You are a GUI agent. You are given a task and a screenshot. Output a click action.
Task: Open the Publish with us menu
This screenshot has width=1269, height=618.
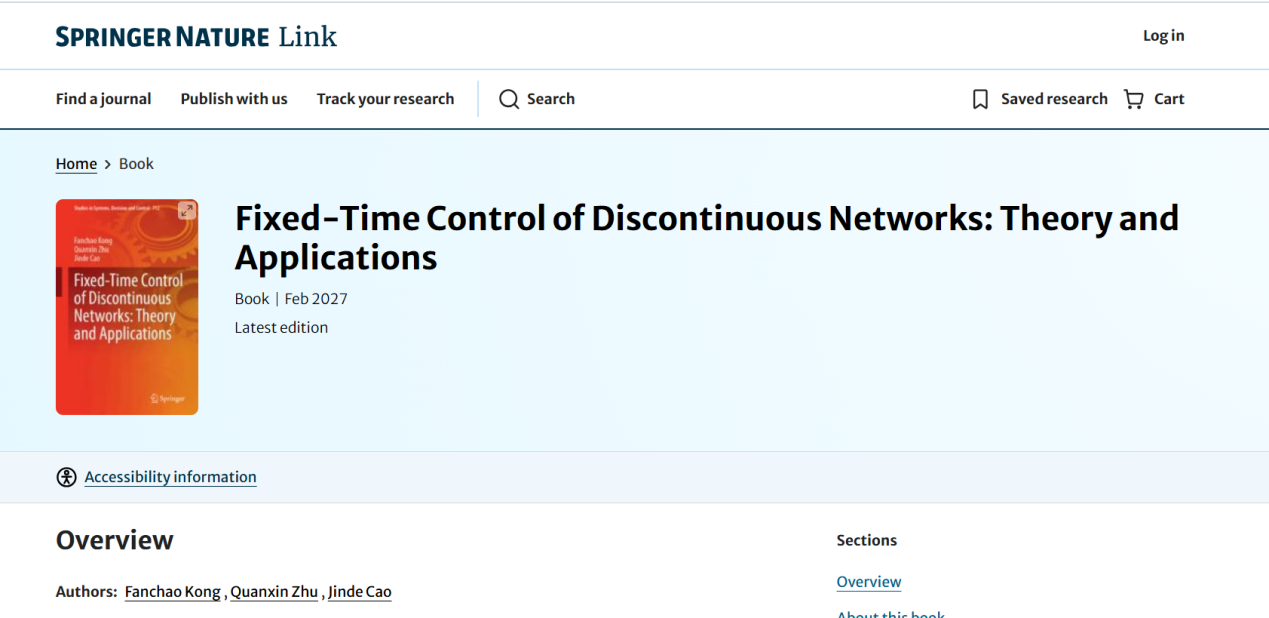tap(234, 99)
